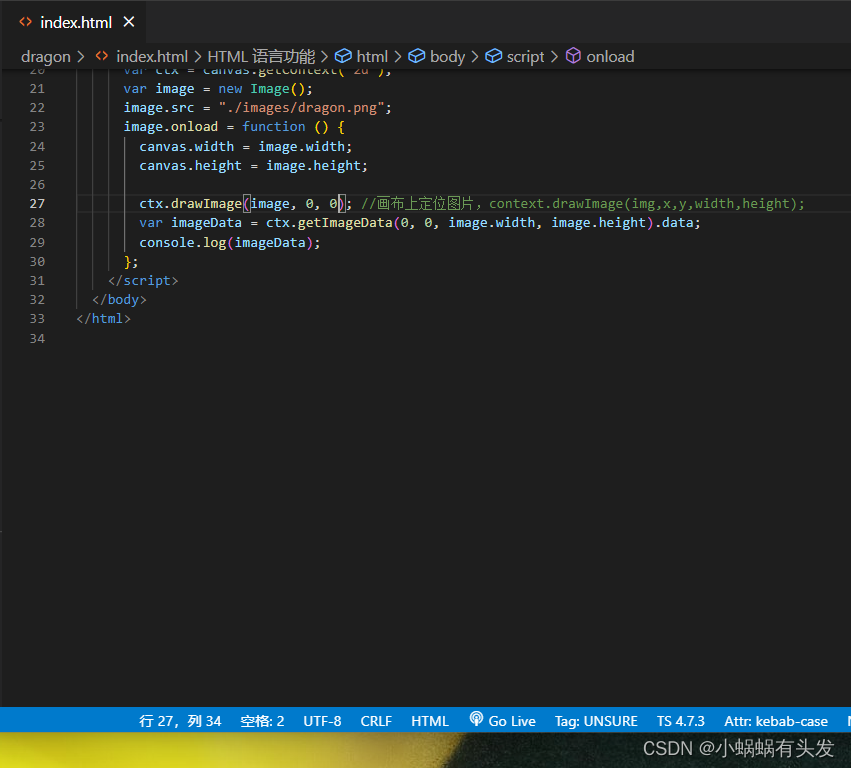This screenshot has width=851, height=768.
Task: Select the TS 4.7.3 version indicator
Action: point(681,720)
